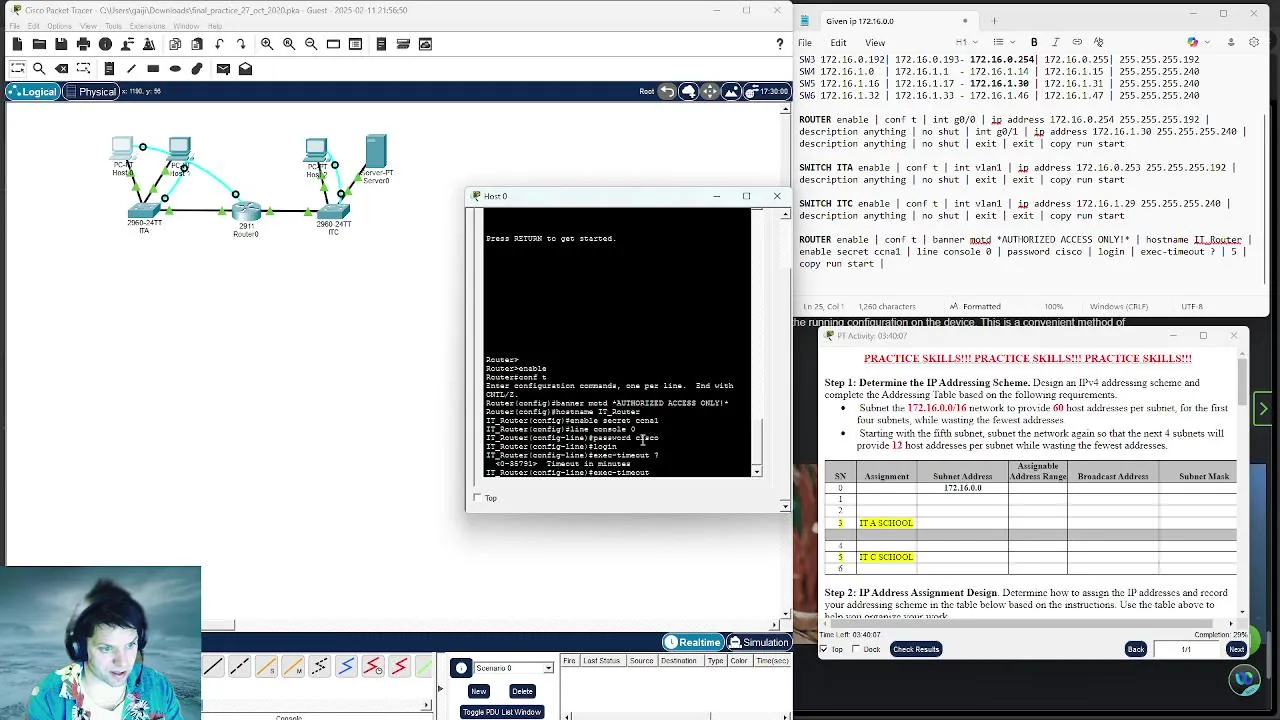Choose the Inspect magnifier tool
The width and height of the screenshot is (1280, 720).
pos(39,69)
